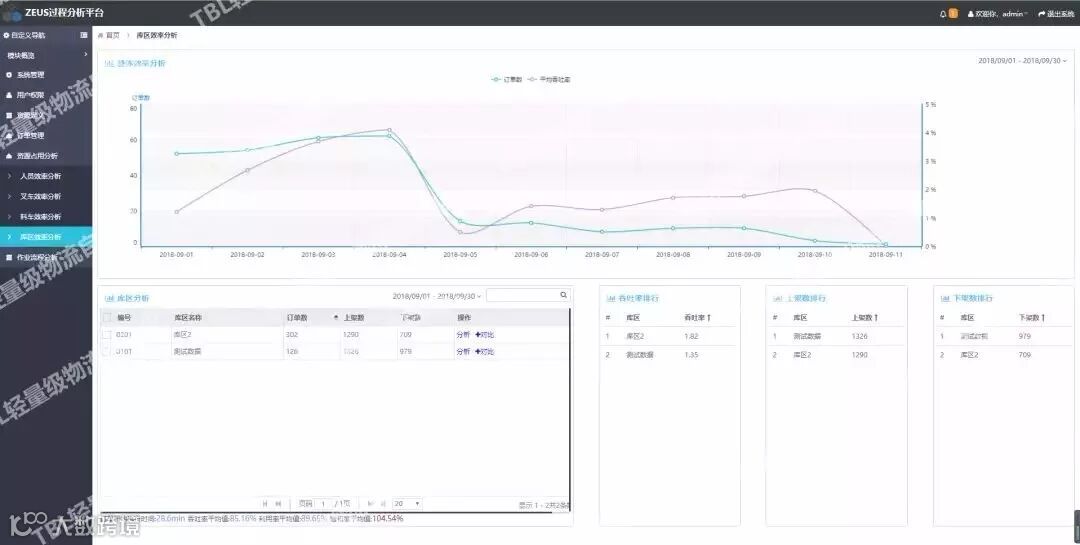The image size is (1080, 545).
Task: Sort by 上架数 arrow in 上架数排行
Action: point(876,318)
